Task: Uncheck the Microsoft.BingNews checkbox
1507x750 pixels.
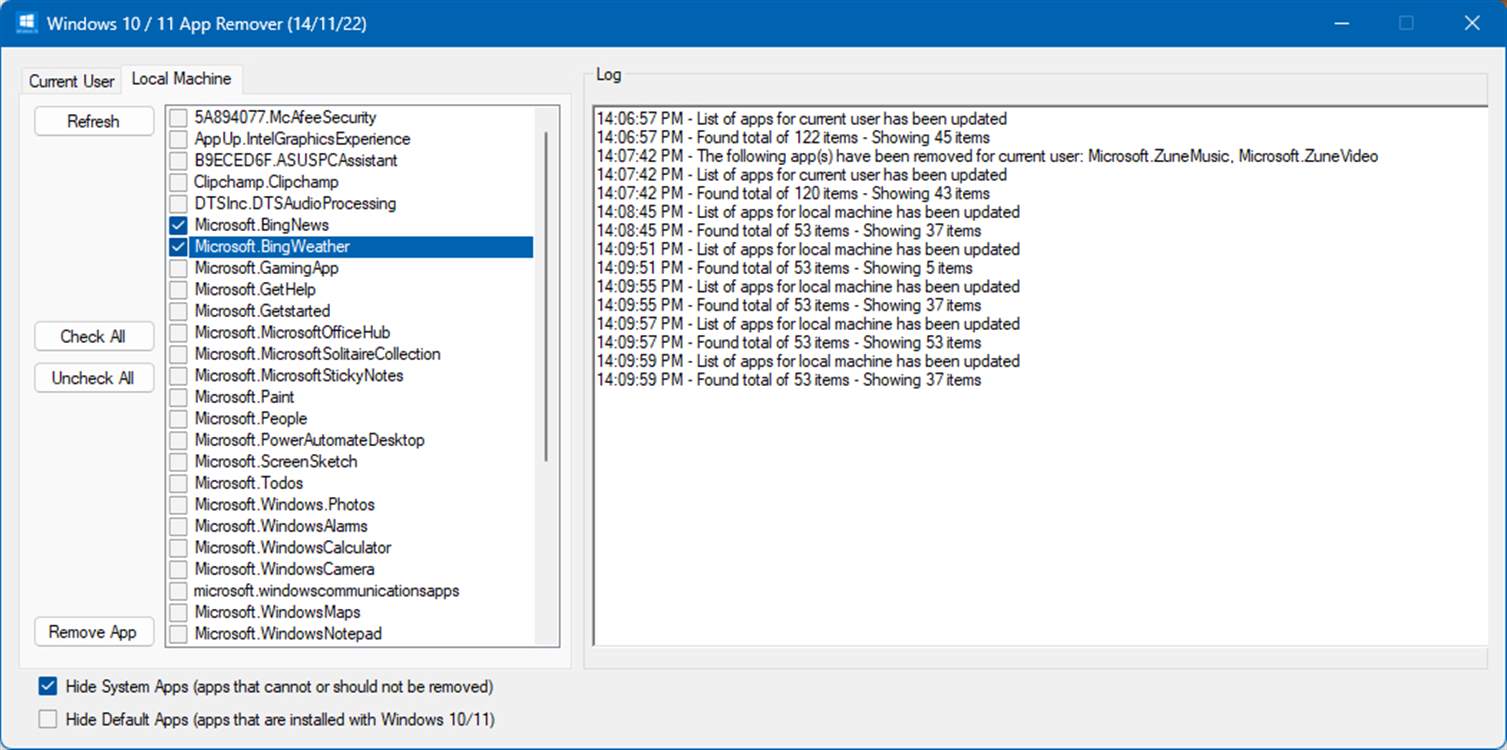Action: pos(178,225)
